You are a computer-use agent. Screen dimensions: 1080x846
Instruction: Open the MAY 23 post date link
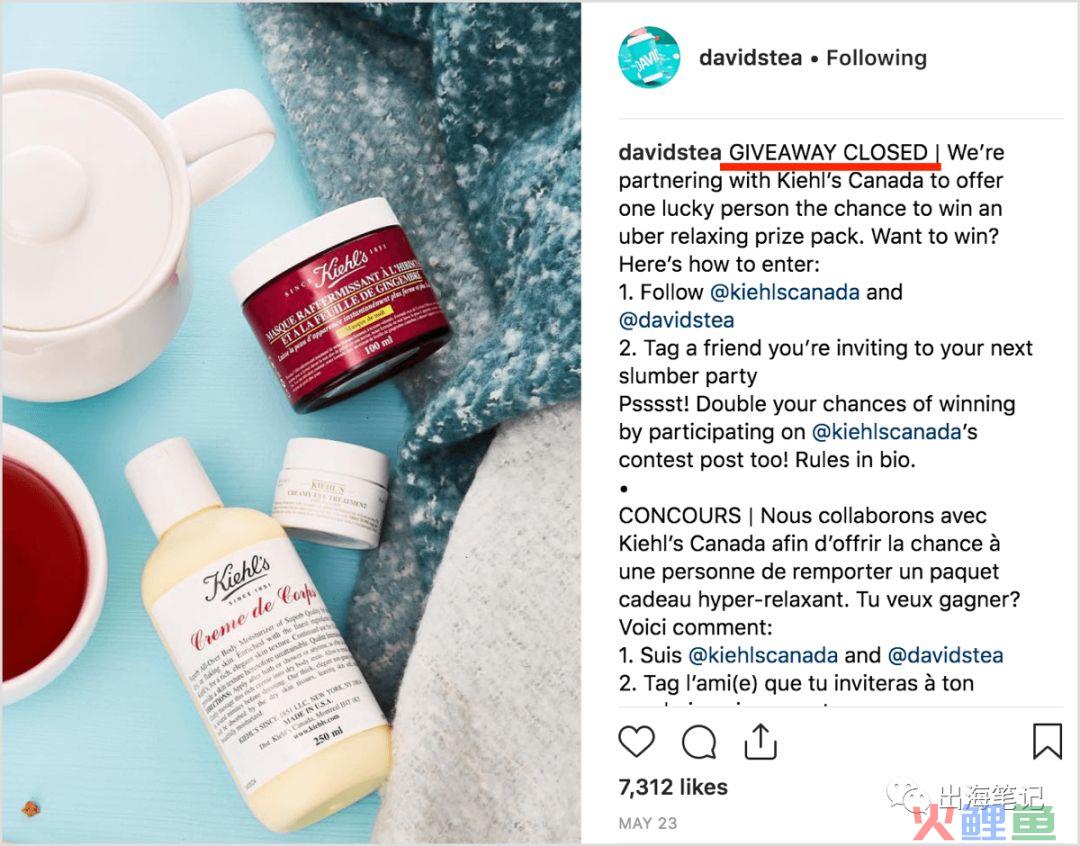(647, 823)
